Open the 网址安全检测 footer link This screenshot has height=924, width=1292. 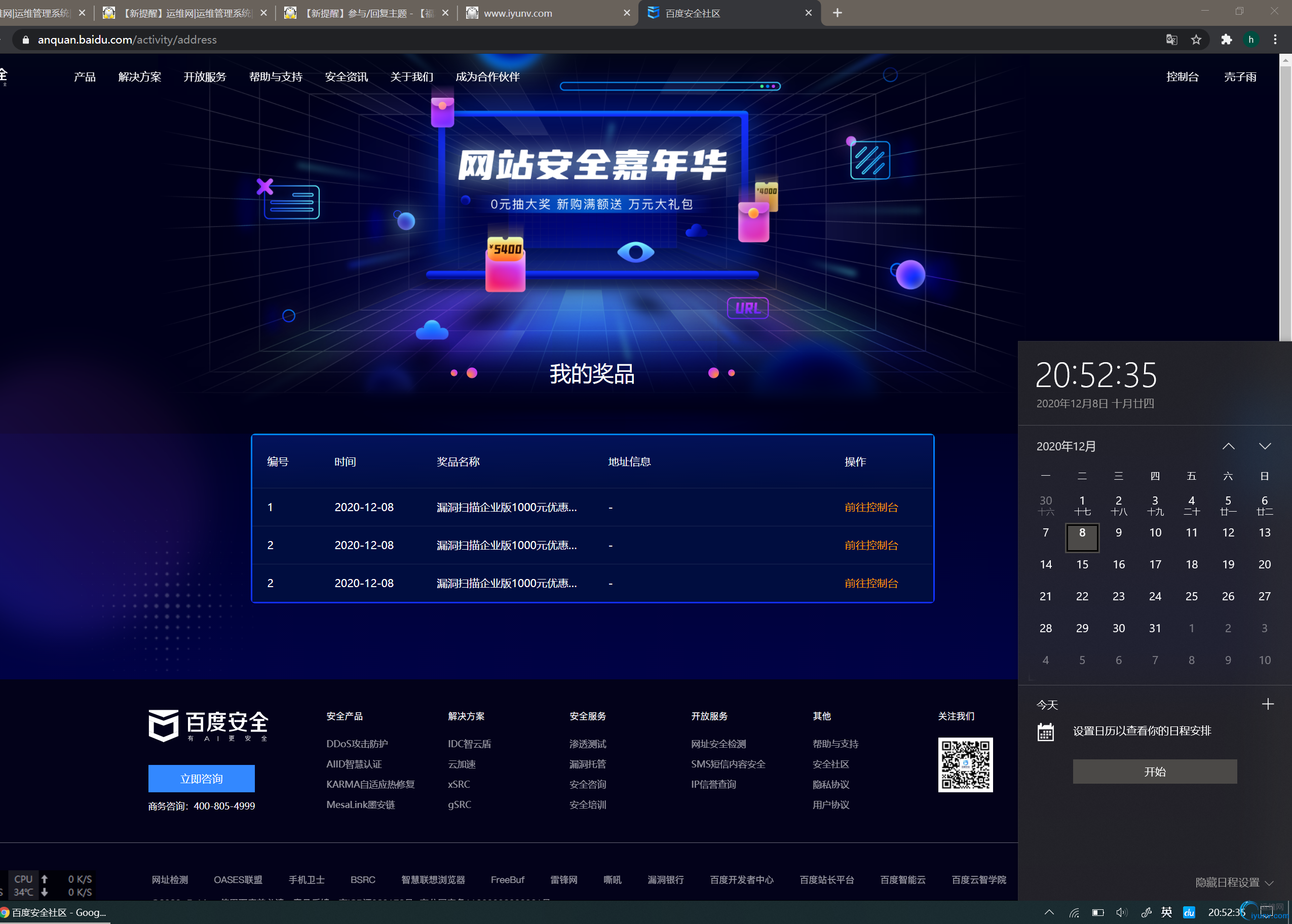(x=718, y=744)
